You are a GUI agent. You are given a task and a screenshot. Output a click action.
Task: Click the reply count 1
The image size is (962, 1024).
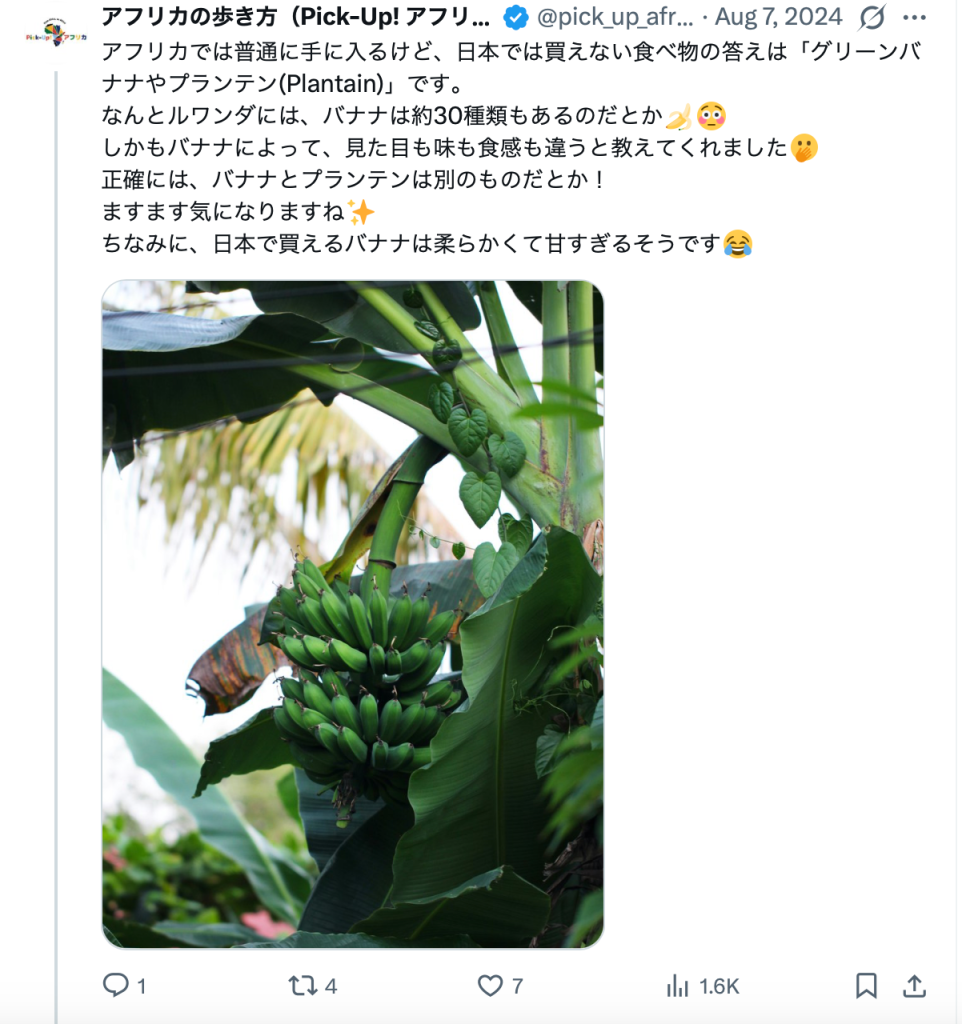pyautogui.click(x=142, y=986)
